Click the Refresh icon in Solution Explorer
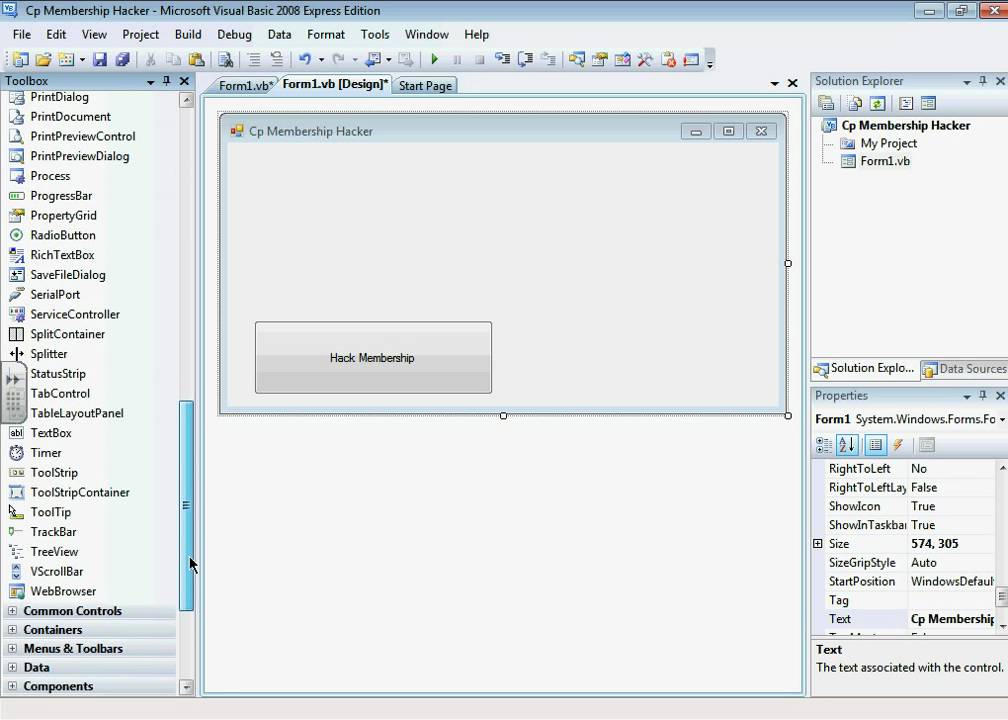Screen dimensions: 1008x720 (878, 104)
